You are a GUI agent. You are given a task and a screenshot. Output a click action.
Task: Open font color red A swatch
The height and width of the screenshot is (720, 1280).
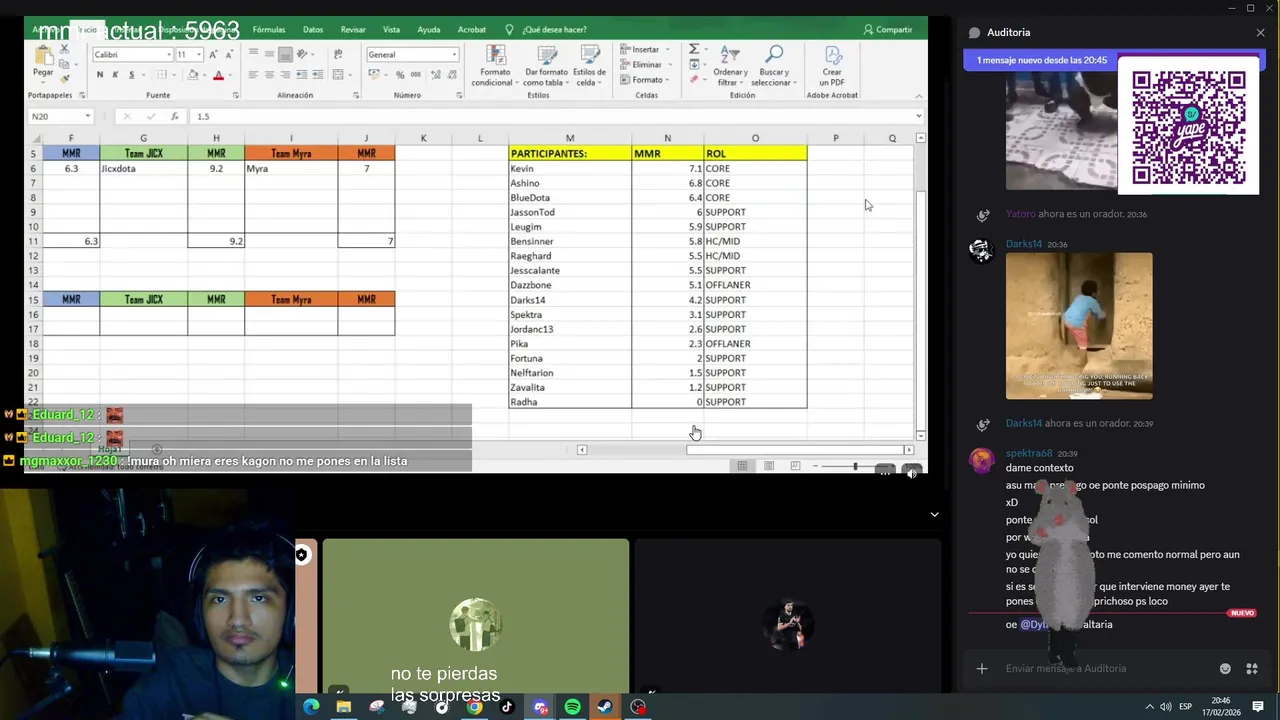(218, 75)
